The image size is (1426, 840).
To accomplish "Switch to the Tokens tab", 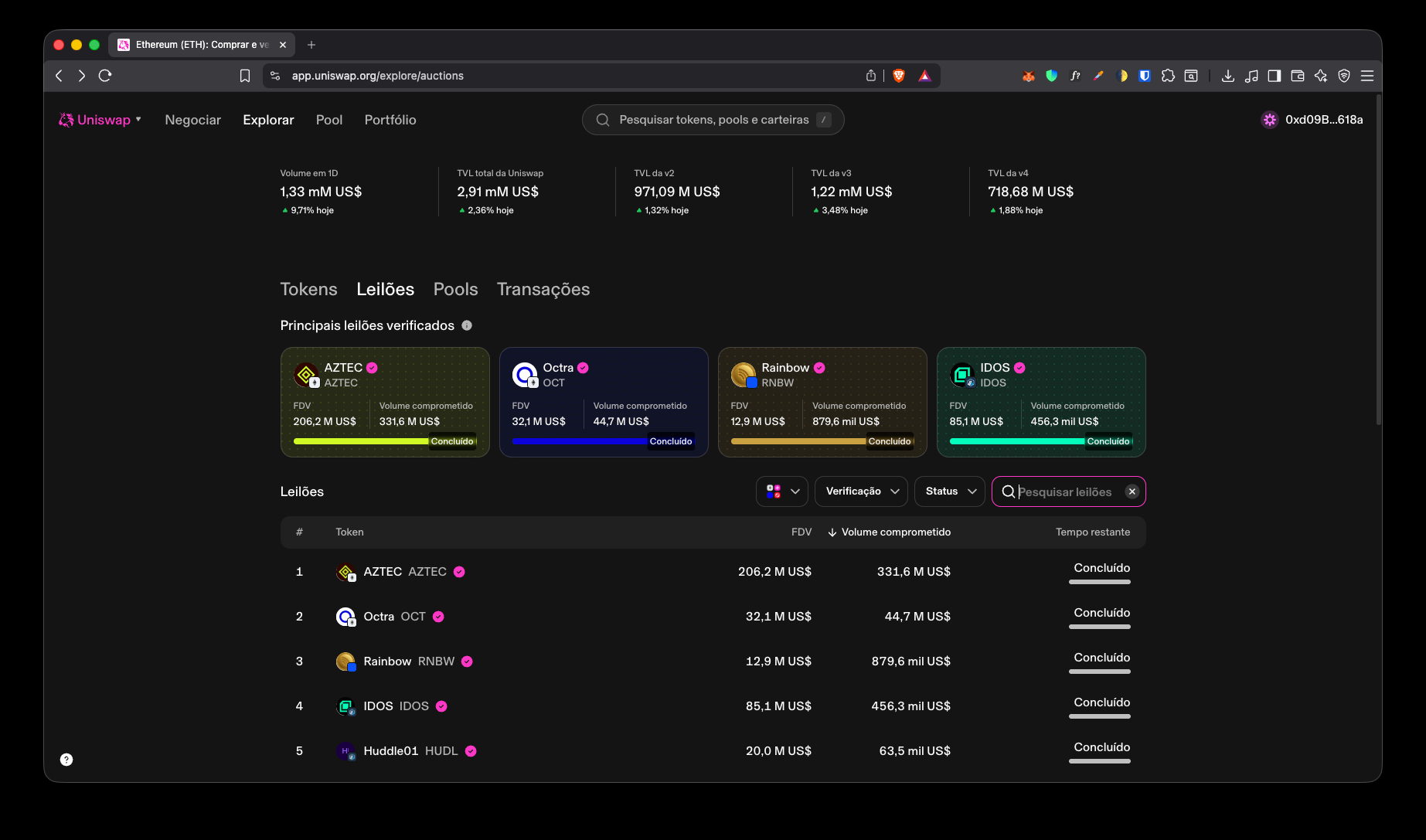I will point(308,289).
